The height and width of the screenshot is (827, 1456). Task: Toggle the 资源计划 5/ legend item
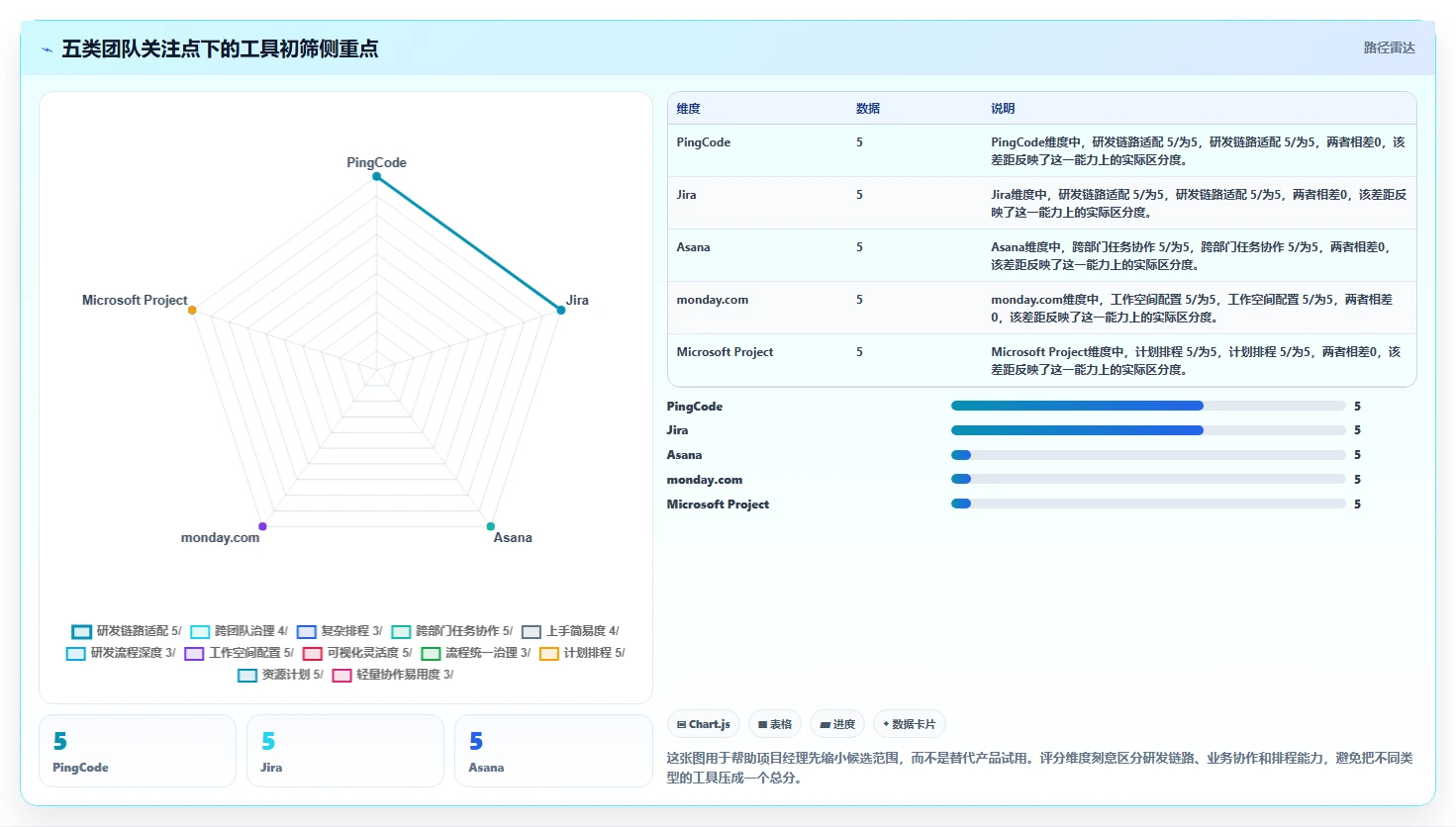pos(280,675)
